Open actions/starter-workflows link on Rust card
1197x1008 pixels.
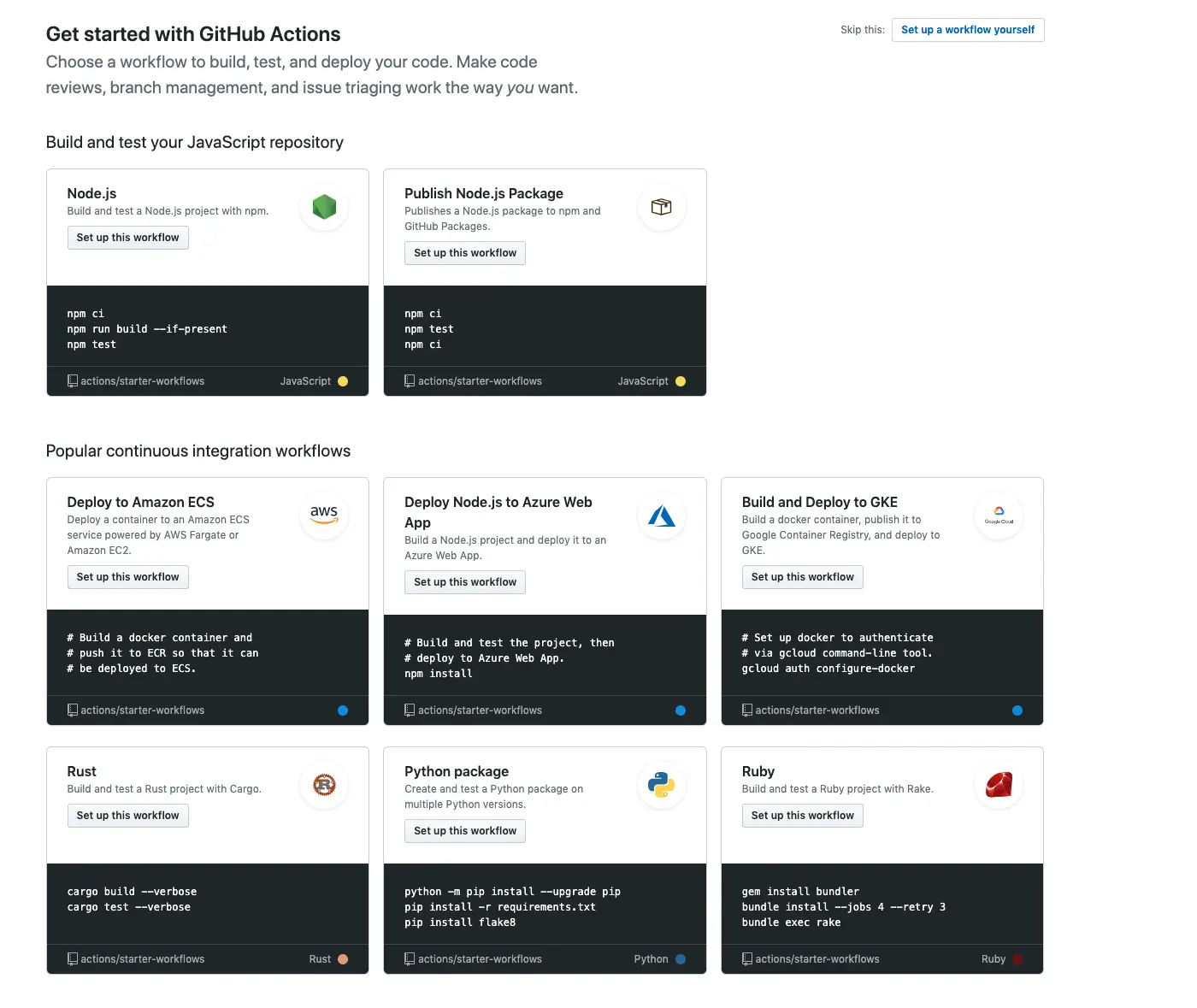(x=143, y=959)
